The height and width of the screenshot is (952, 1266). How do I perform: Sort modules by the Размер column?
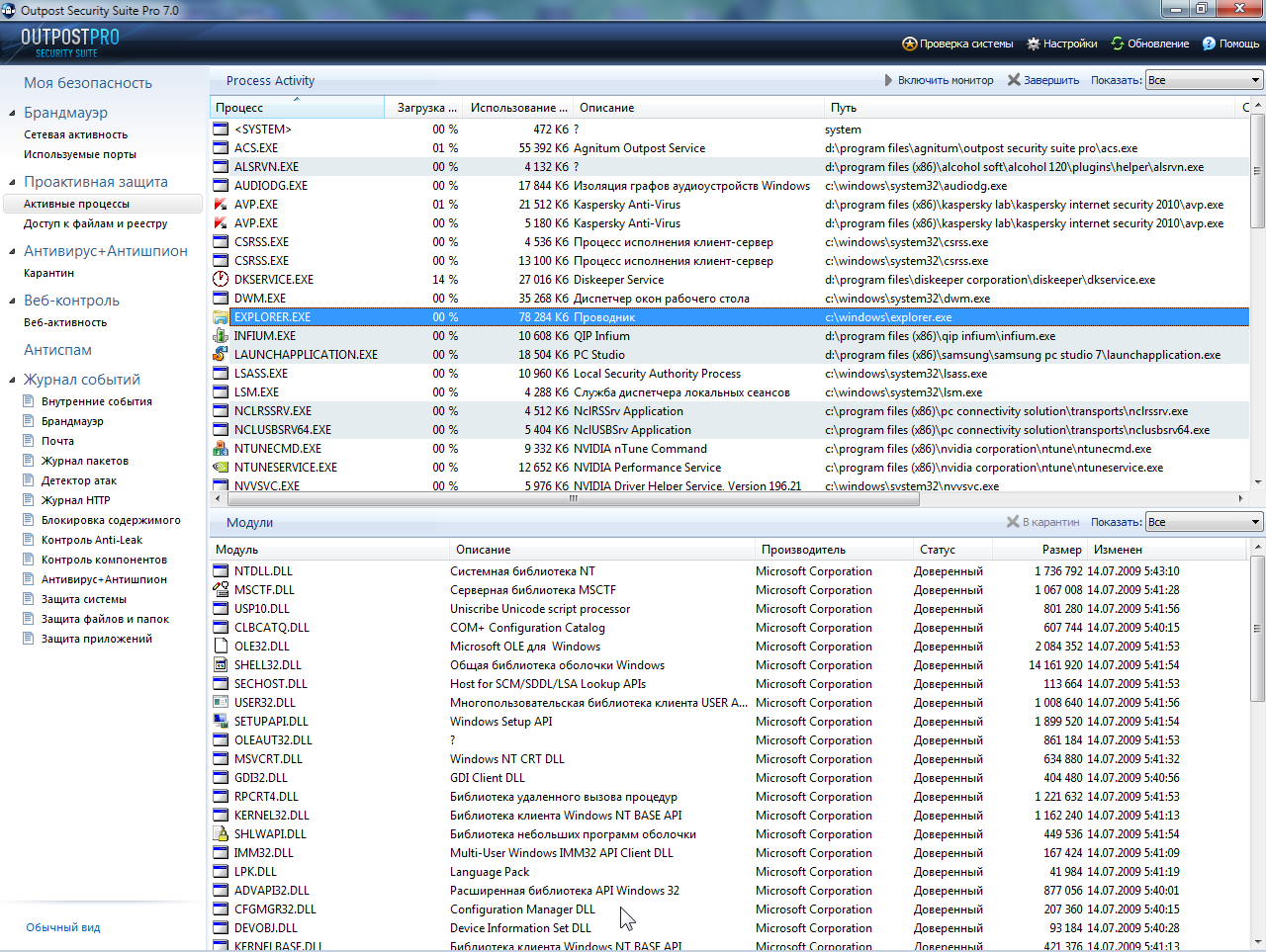pyautogui.click(x=1040, y=550)
